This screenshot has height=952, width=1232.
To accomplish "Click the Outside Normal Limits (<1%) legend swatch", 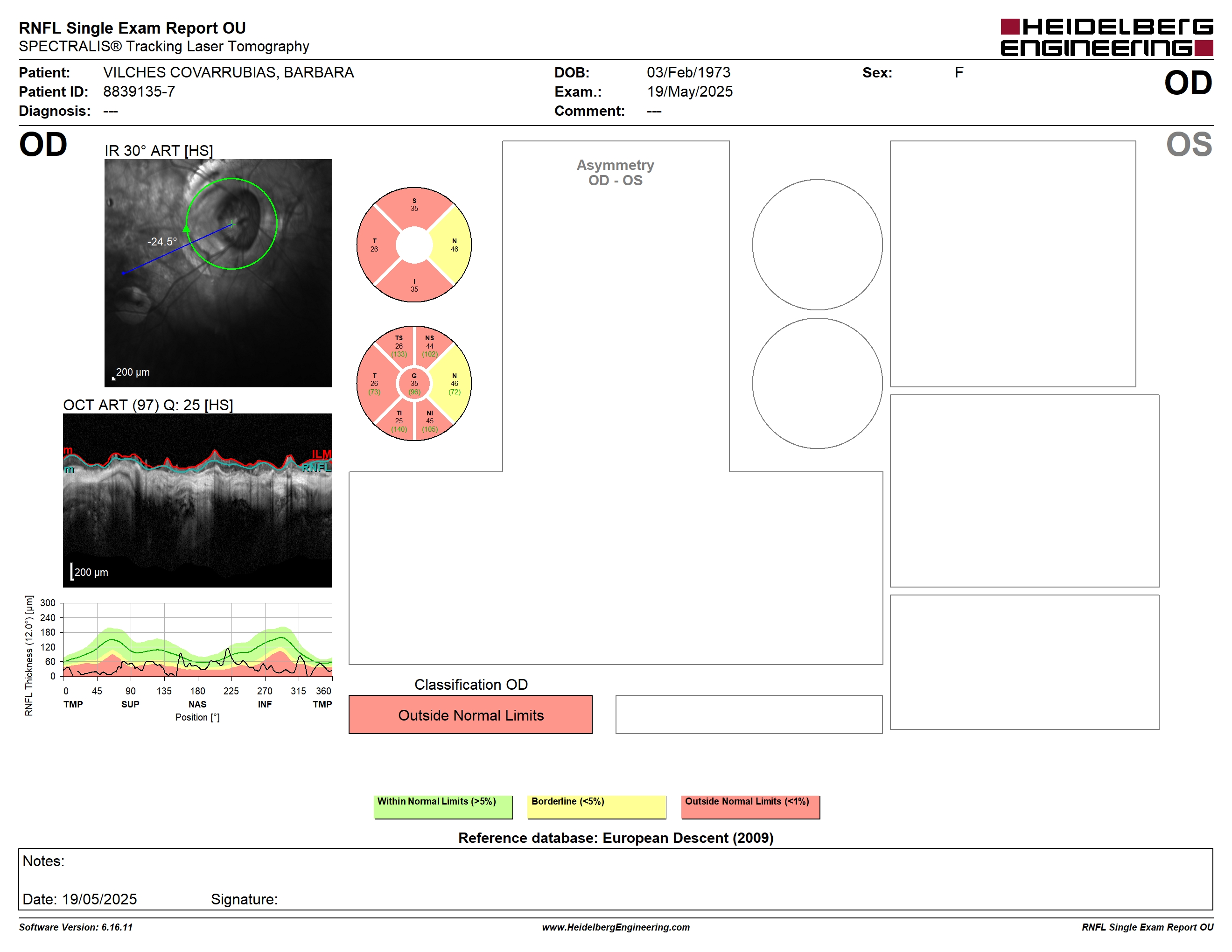I will (750, 807).
